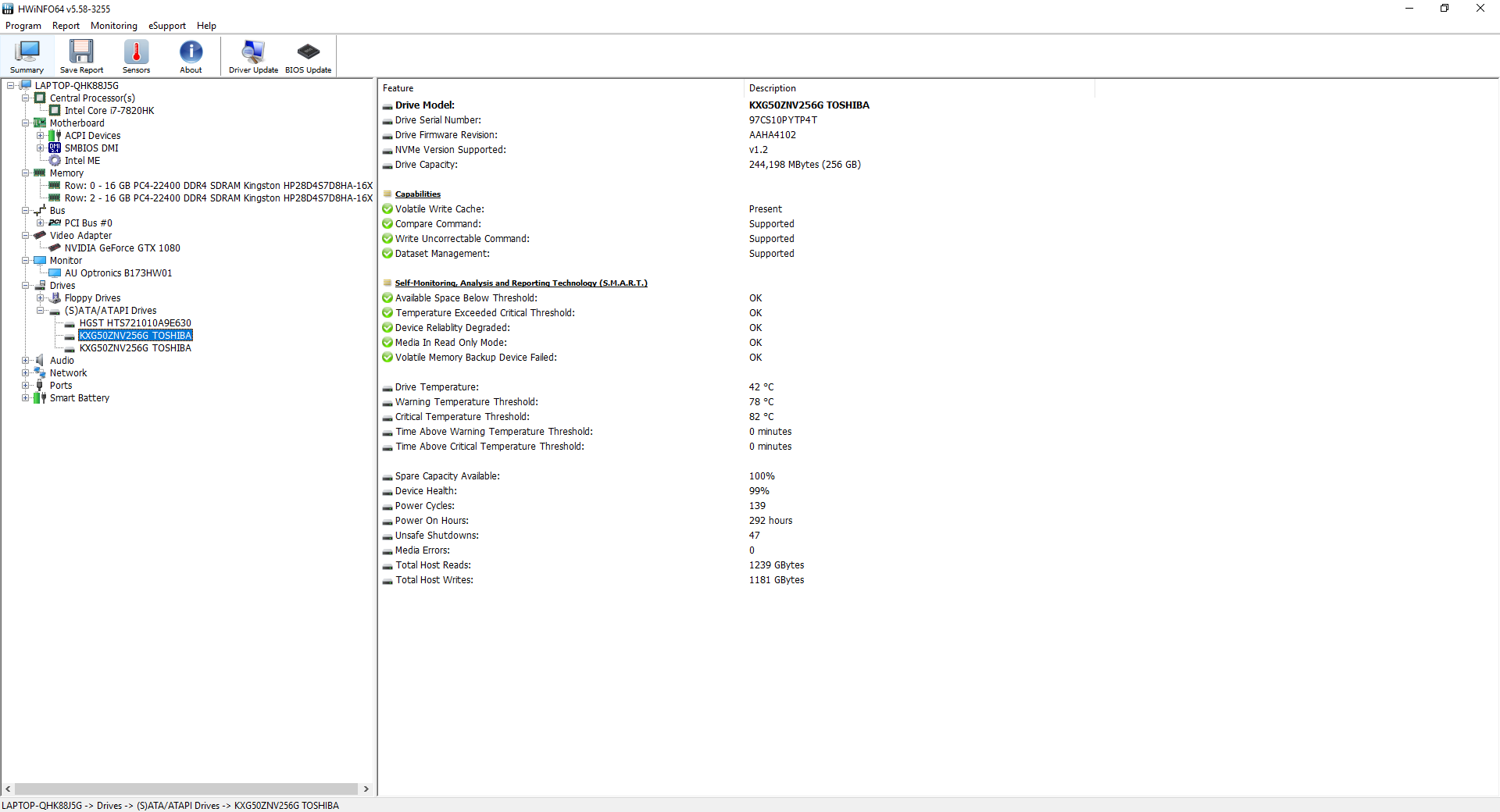Click the Floppy Drives icon
Image resolution: width=1500 pixels, height=812 pixels.
coord(55,298)
